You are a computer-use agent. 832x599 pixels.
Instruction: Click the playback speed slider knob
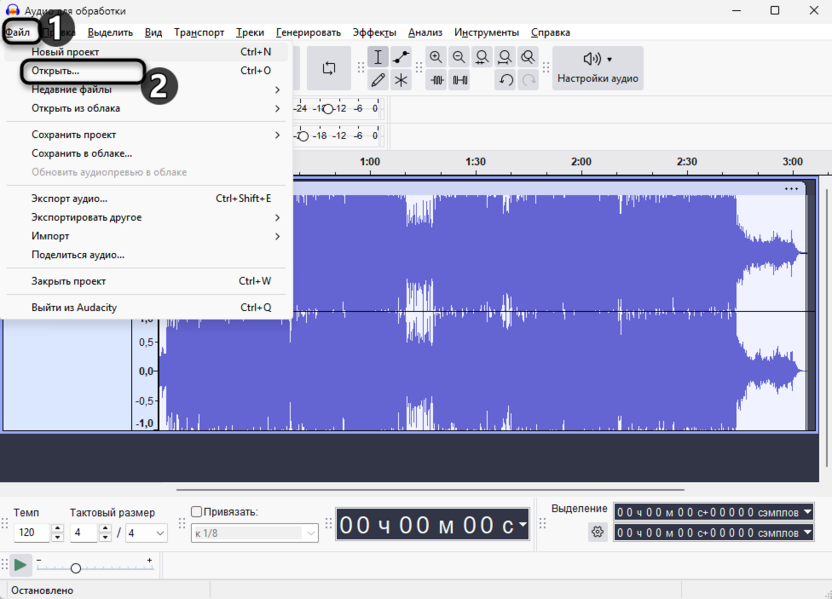(76, 568)
